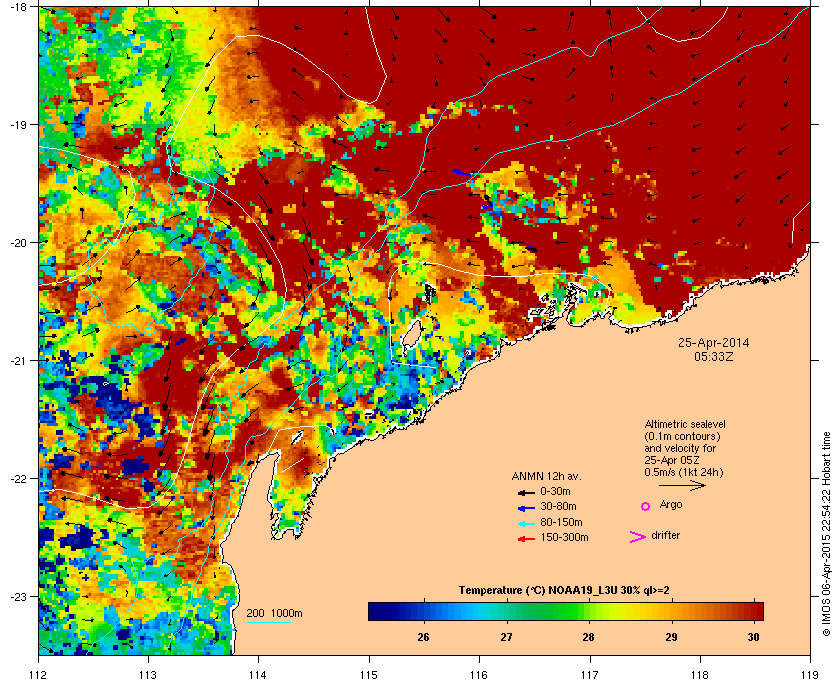The height and width of the screenshot is (680, 840).
Task: Click the Temperature NOAA19_L3U title text
Action: pos(564,591)
